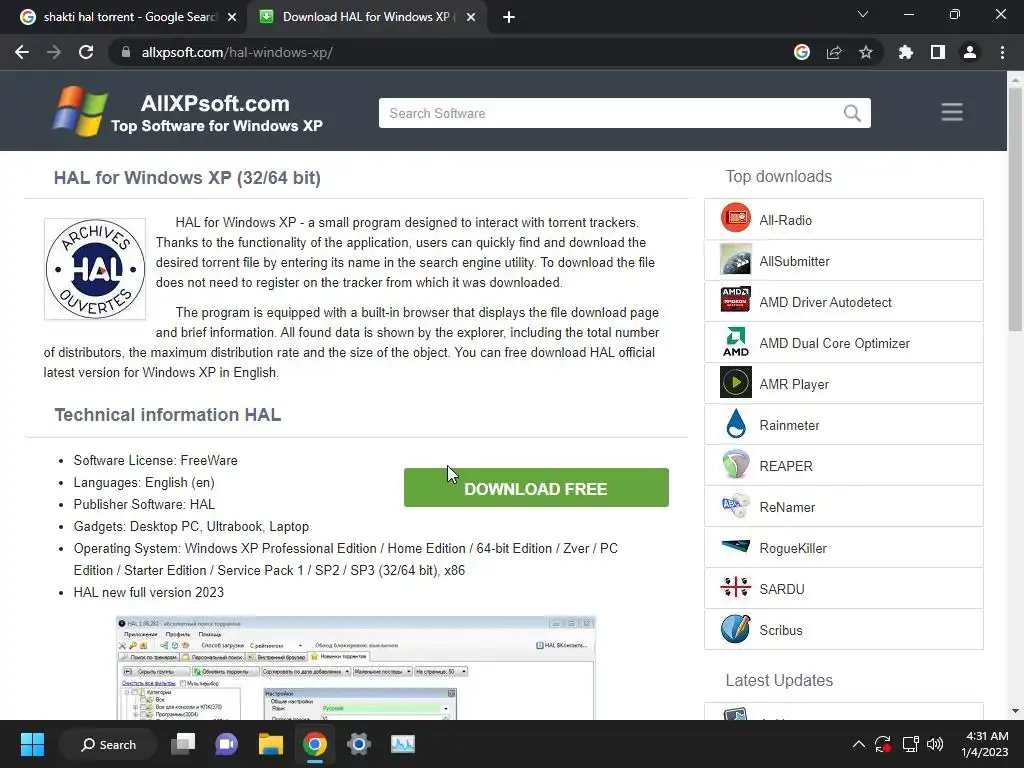This screenshot has height=768, width=1024.
Task: Open All-Radio in Top downloads
Action: click(x=786, y=220)
